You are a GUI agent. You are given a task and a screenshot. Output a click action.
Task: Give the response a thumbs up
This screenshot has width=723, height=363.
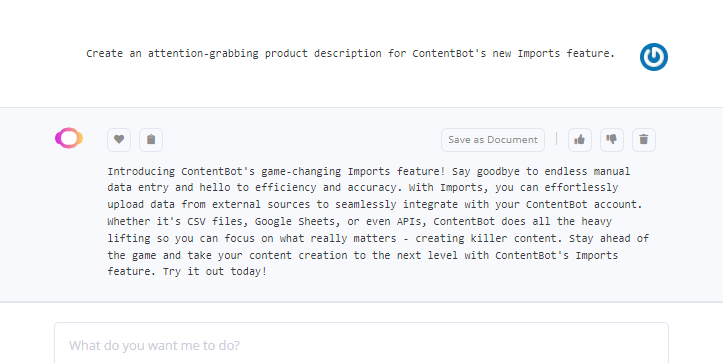click(580, 140)
